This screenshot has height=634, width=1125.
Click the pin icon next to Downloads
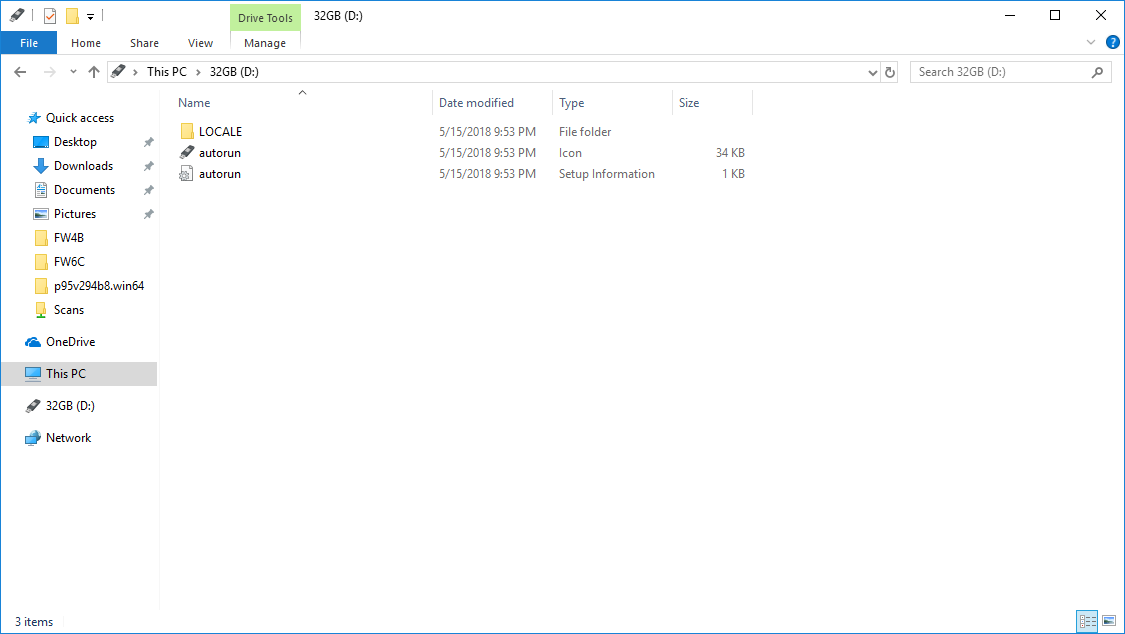(149, 166)
